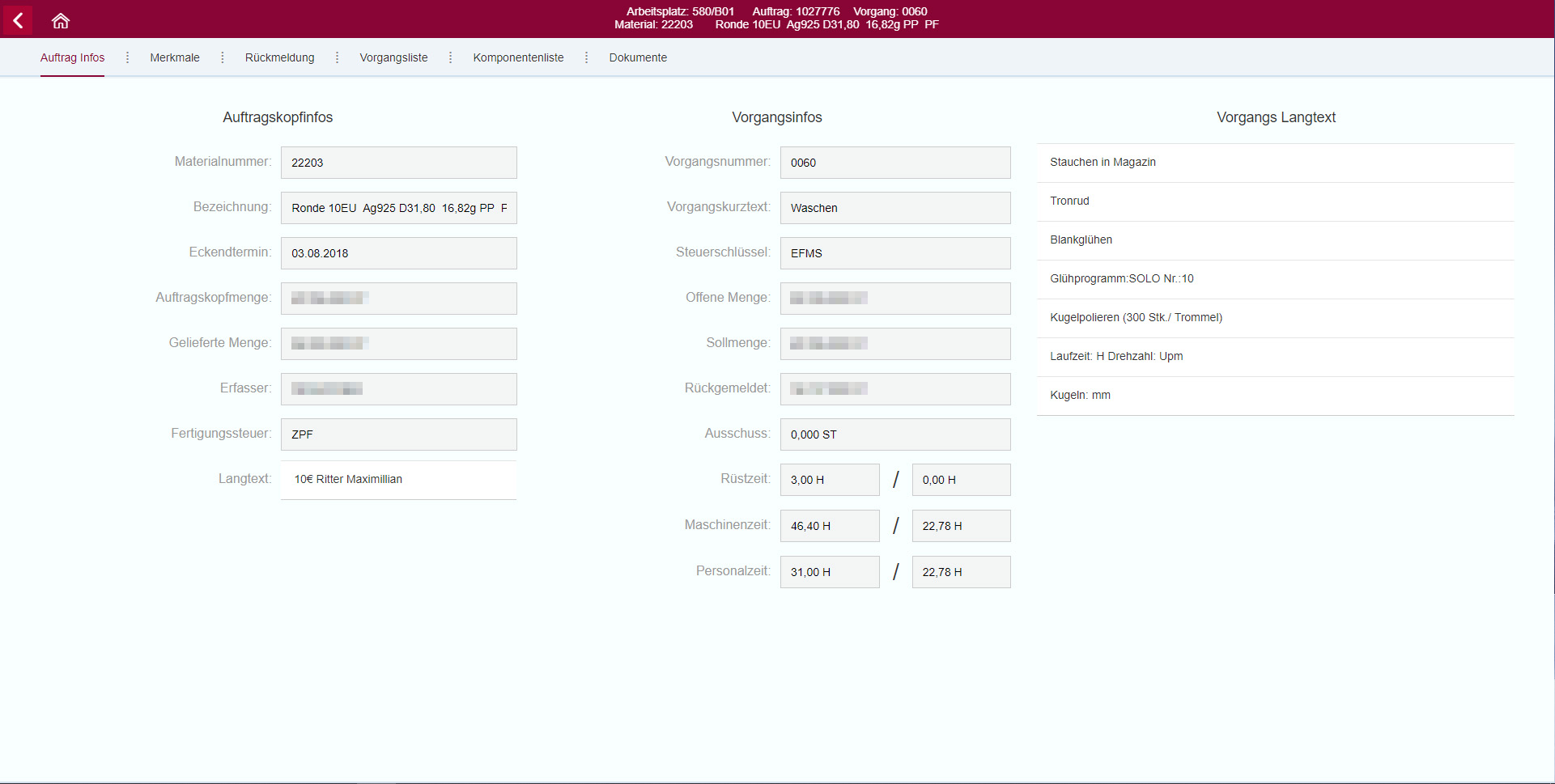Click the back arrow icon
The image size is (1555, 784).
(17, 20)
